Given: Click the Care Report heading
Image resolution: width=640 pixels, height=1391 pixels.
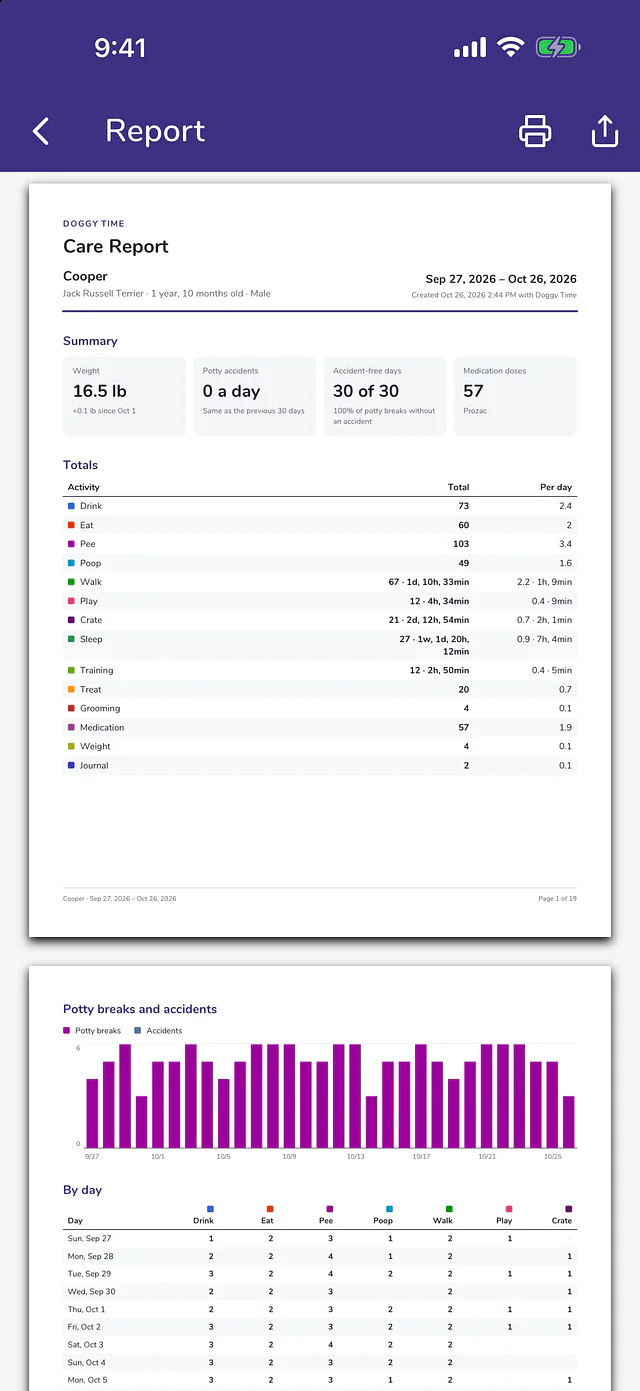Looking at the screenshot, I should pyautogui.click(x=116, y=247).
